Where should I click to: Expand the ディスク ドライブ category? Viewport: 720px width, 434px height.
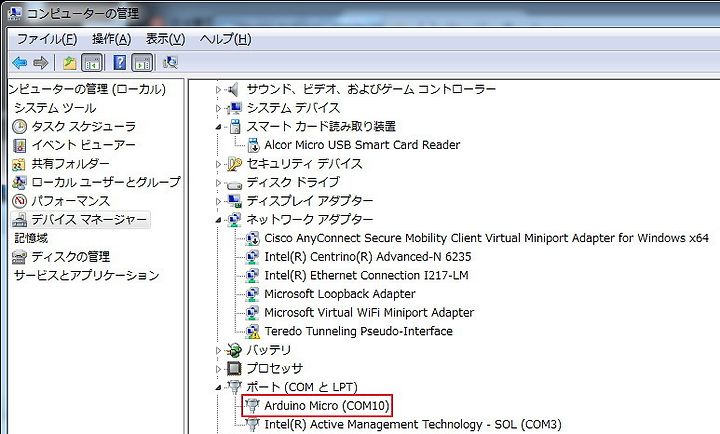pos(219,183)
